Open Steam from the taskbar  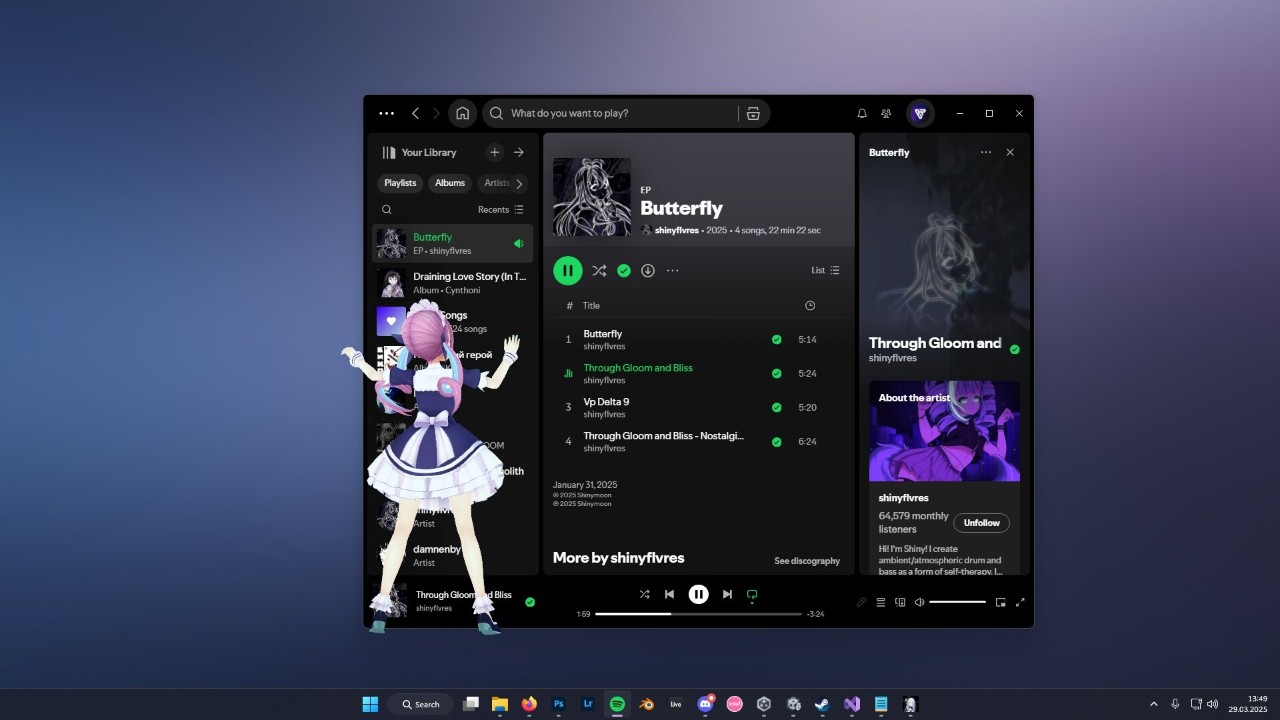point(822,704)
